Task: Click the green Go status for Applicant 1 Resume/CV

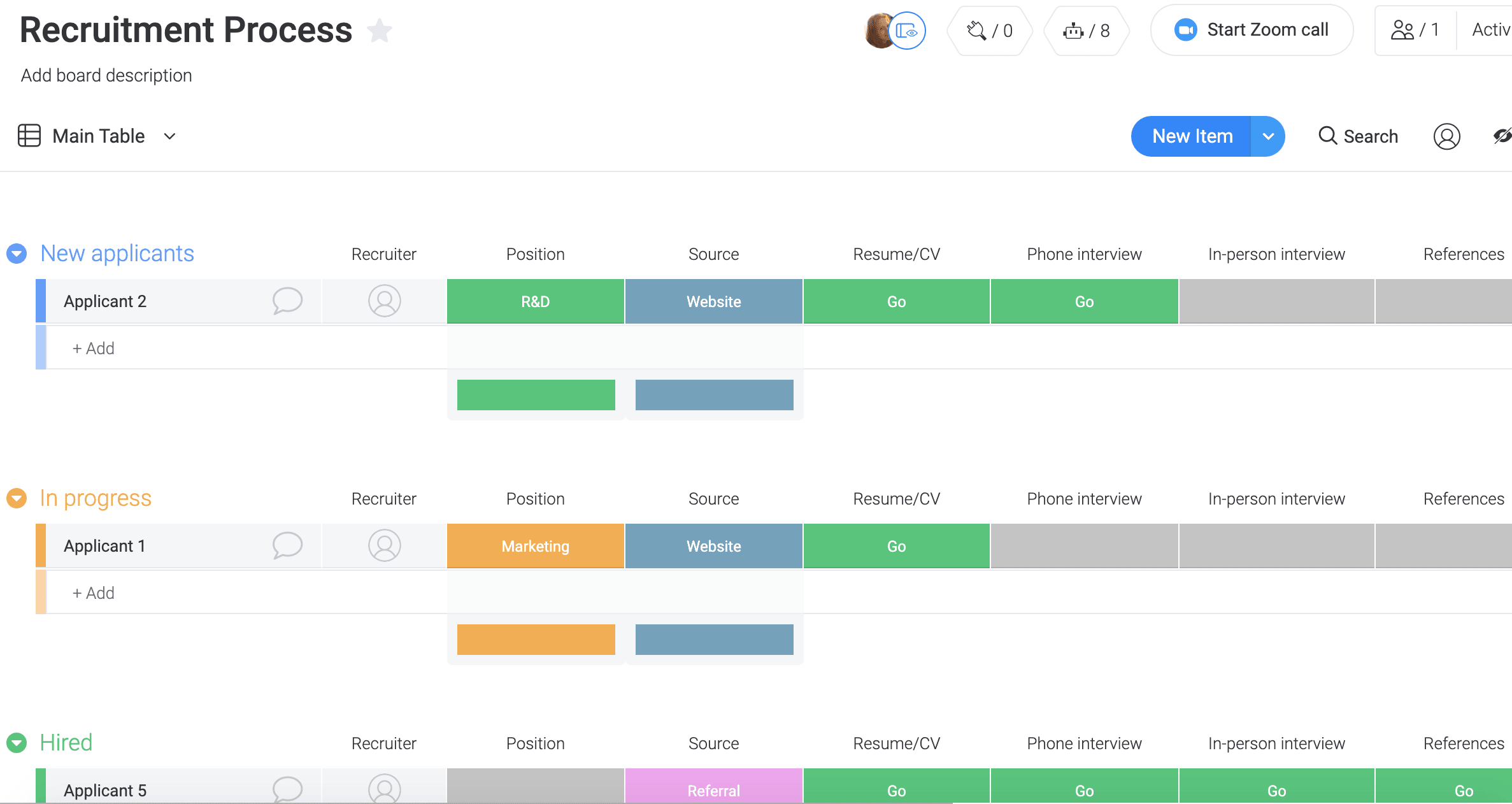Action: pos(895,545)
